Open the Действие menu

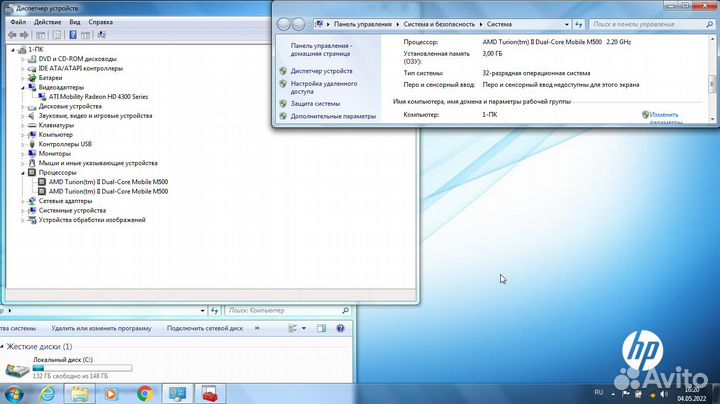(x=47, y=22)
